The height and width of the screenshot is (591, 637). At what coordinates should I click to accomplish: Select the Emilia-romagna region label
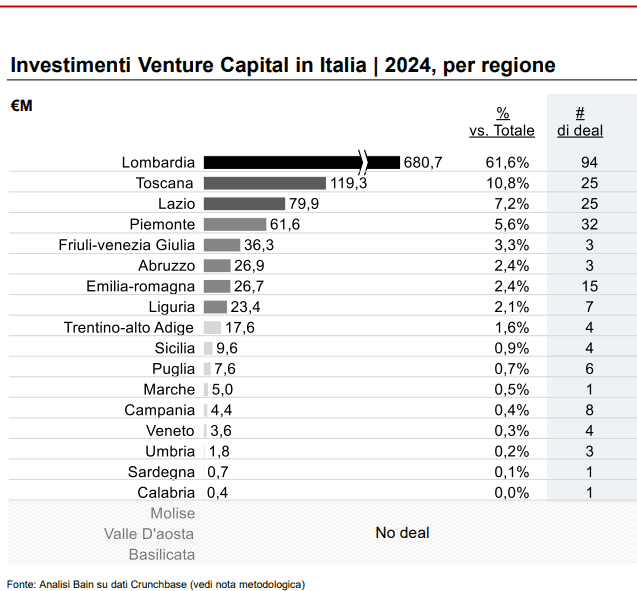click(141, 286)
